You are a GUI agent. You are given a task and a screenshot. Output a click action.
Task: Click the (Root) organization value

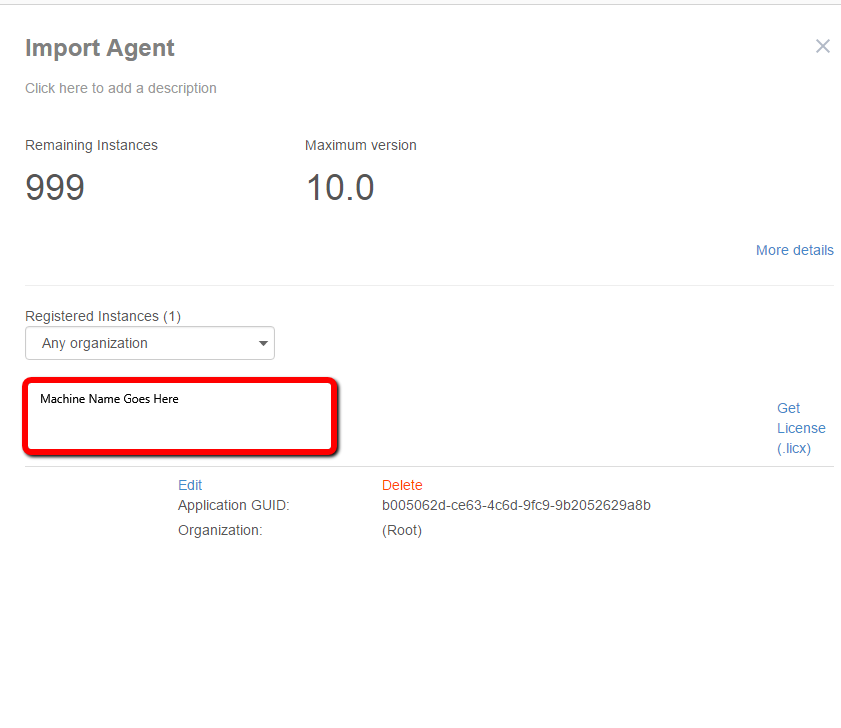tap(402, 530)
